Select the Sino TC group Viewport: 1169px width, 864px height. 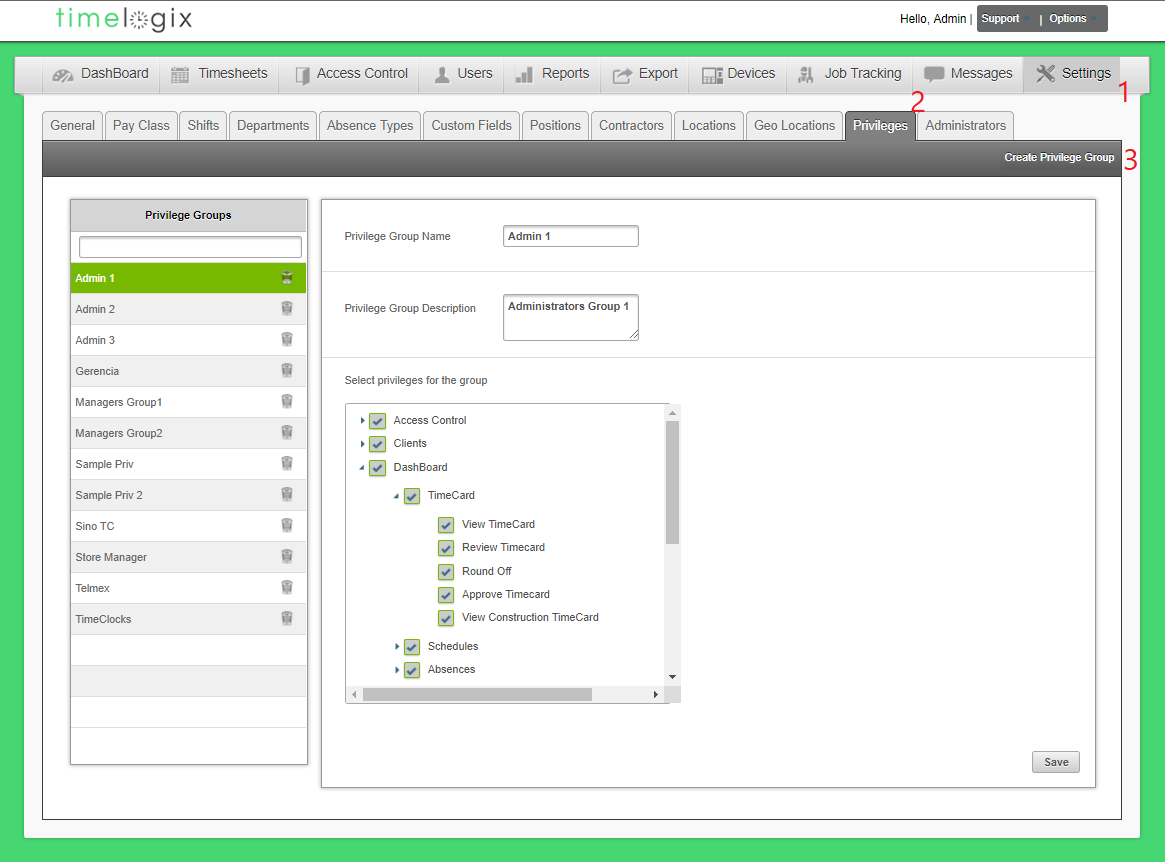tap(189, 526)
